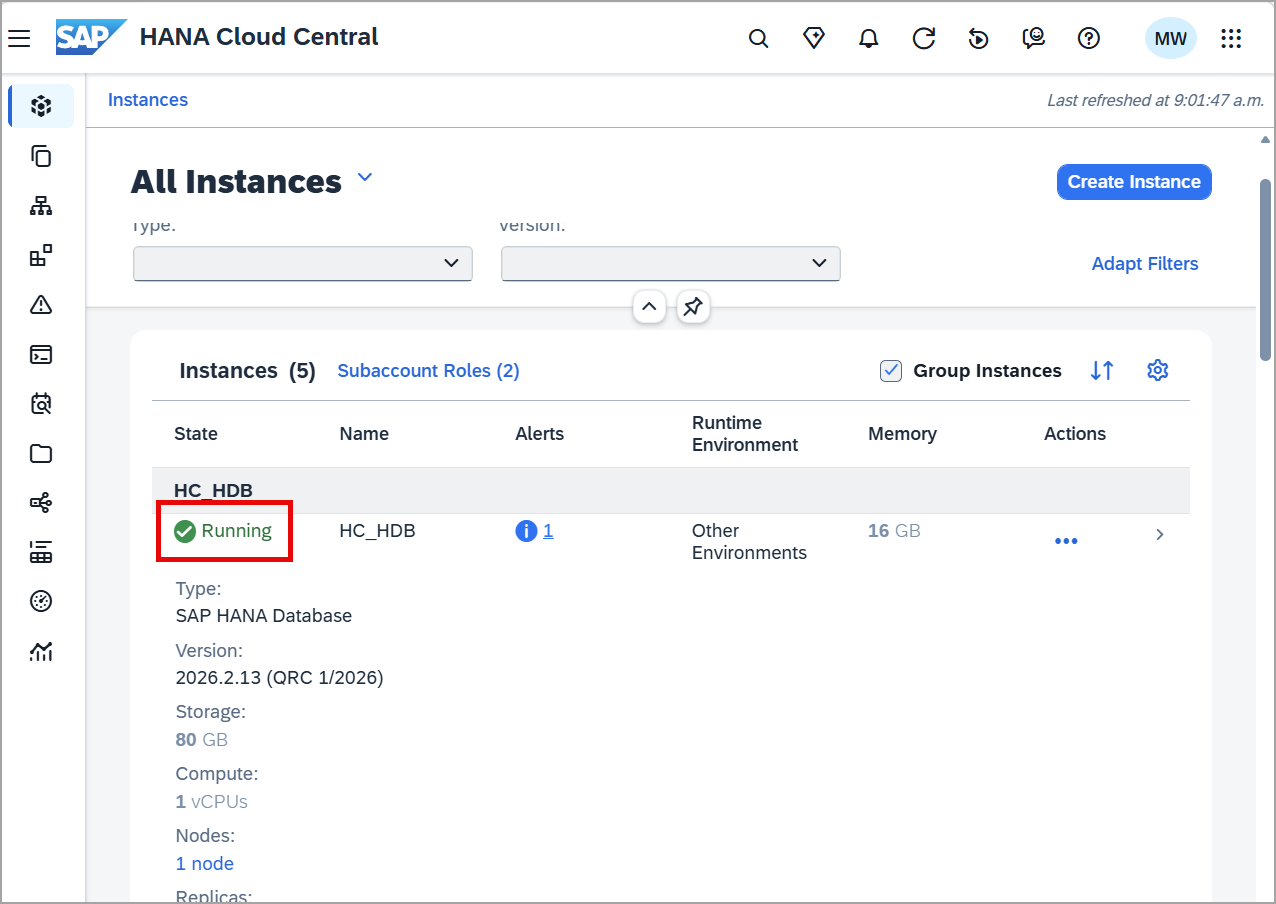1276x904 pixels.
Task: Open the diamond Joule assistant icon
Action: point(814,38)
